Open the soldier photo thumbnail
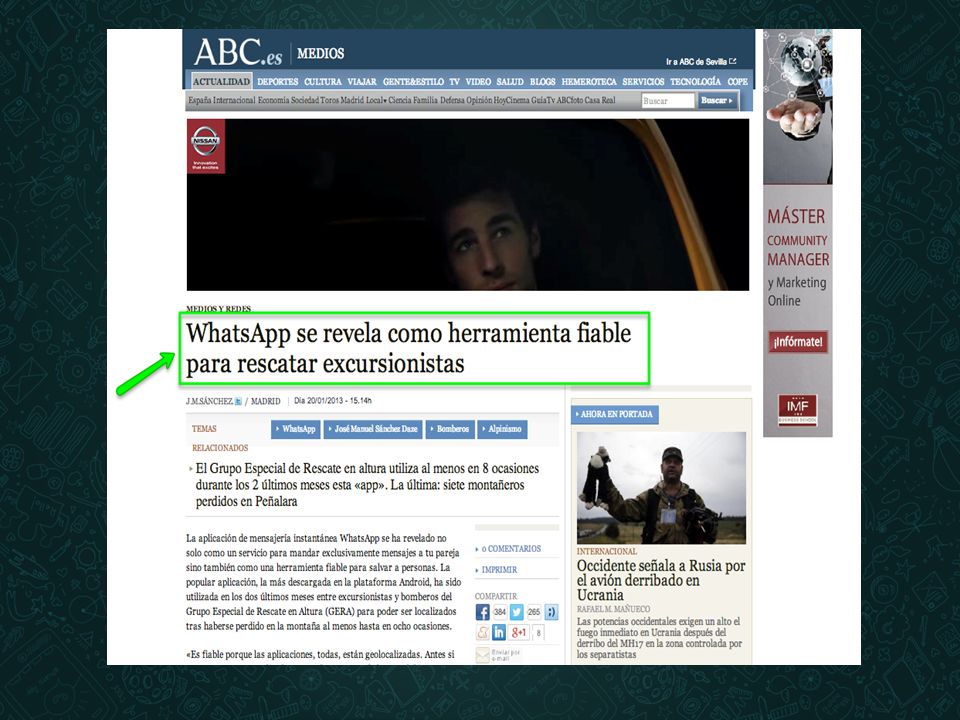Viewport: 960px width, 720px height. pos(661,488)
